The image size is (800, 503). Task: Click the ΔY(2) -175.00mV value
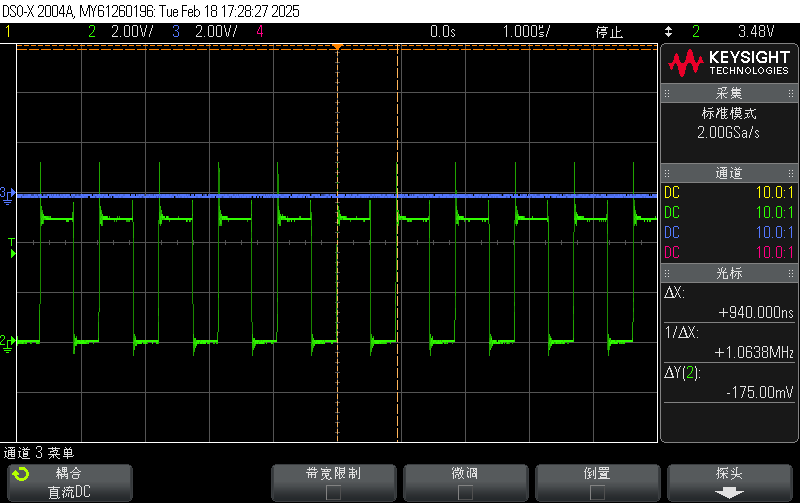[x=760, y=392]
